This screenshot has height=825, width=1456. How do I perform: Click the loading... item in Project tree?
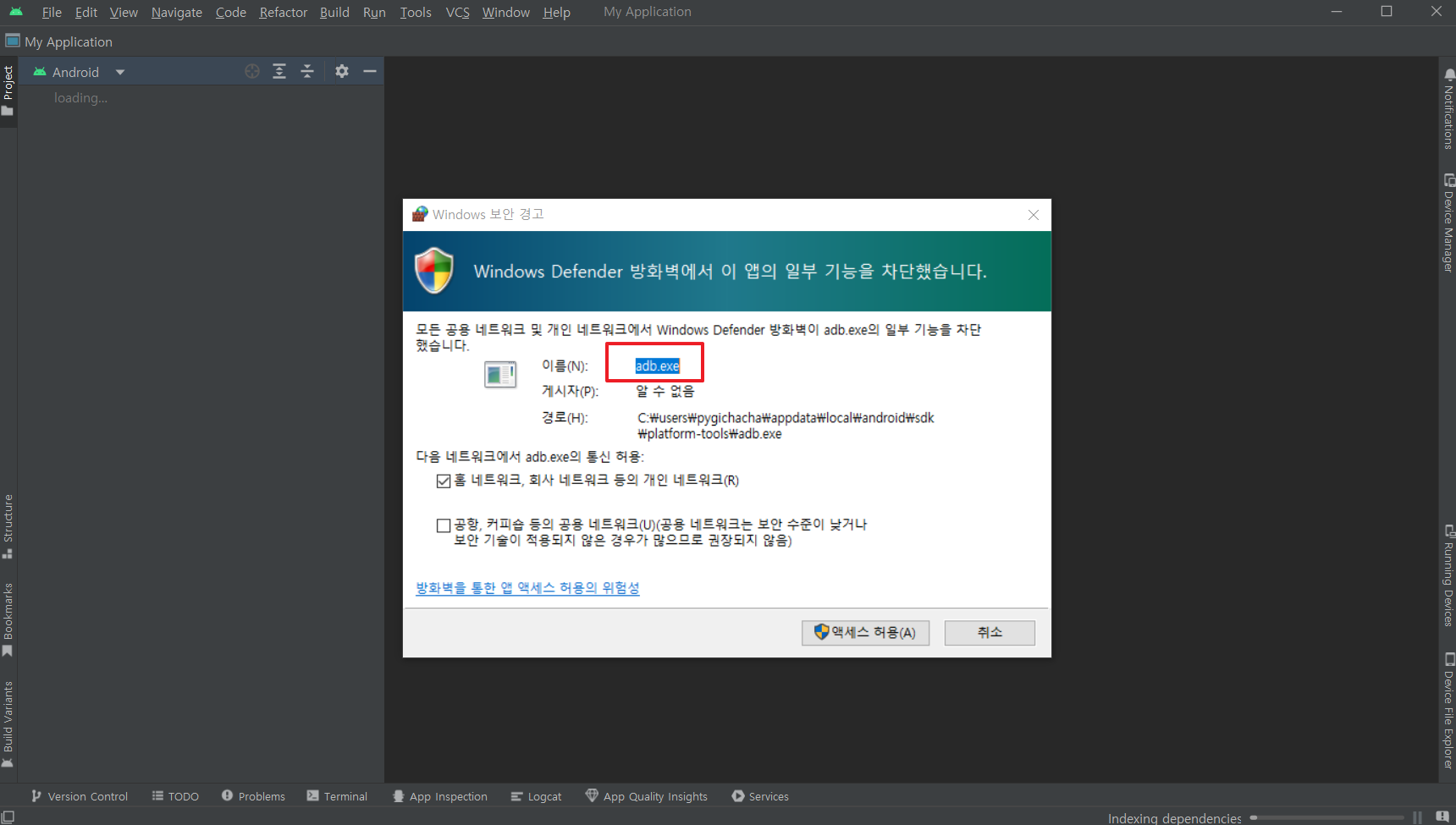[80, 98]
